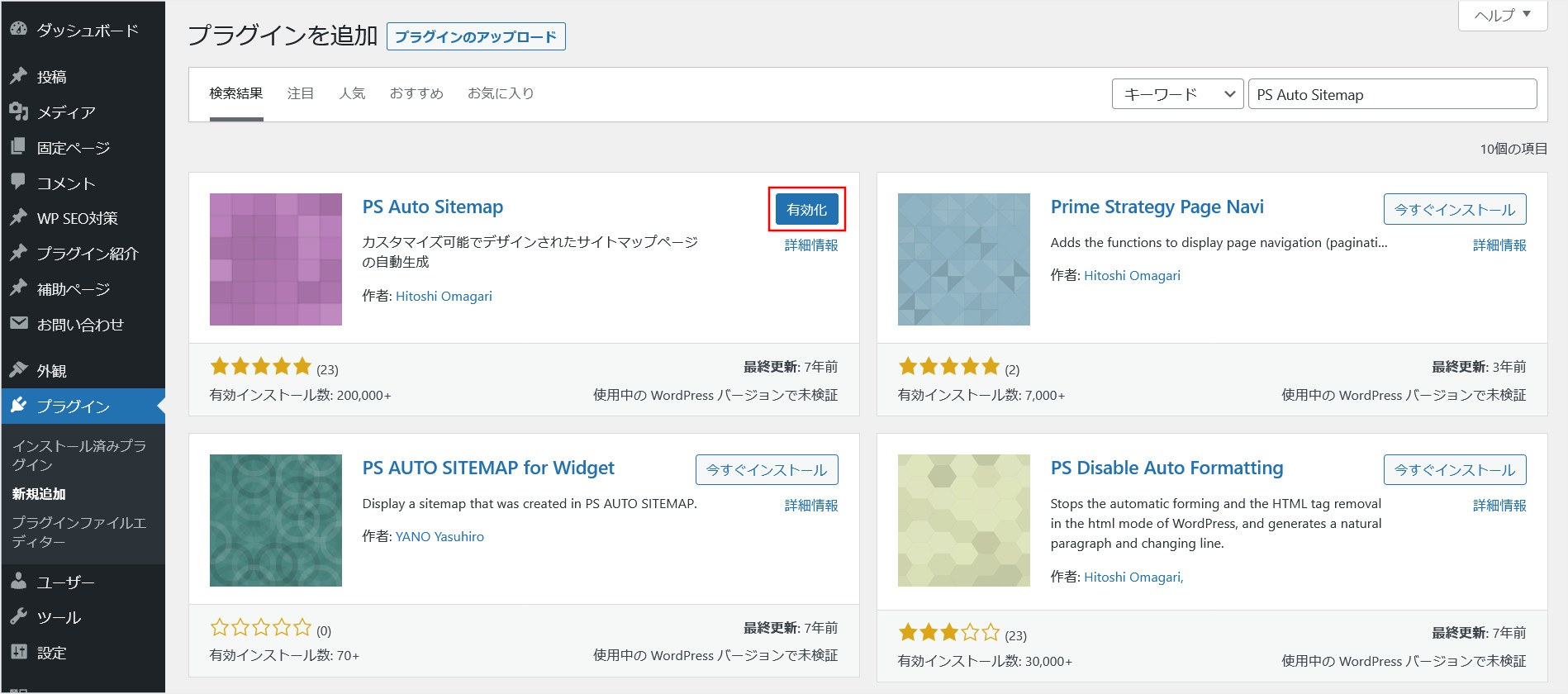Click the plugin search input field
This screenshot has width=1568, height=694.
(1392, 94)
